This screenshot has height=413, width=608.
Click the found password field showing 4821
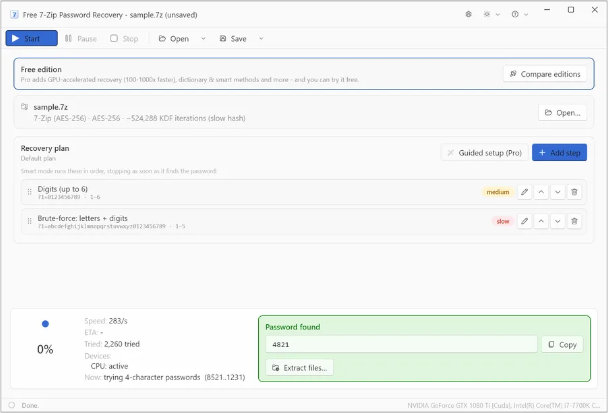(401, 344)
